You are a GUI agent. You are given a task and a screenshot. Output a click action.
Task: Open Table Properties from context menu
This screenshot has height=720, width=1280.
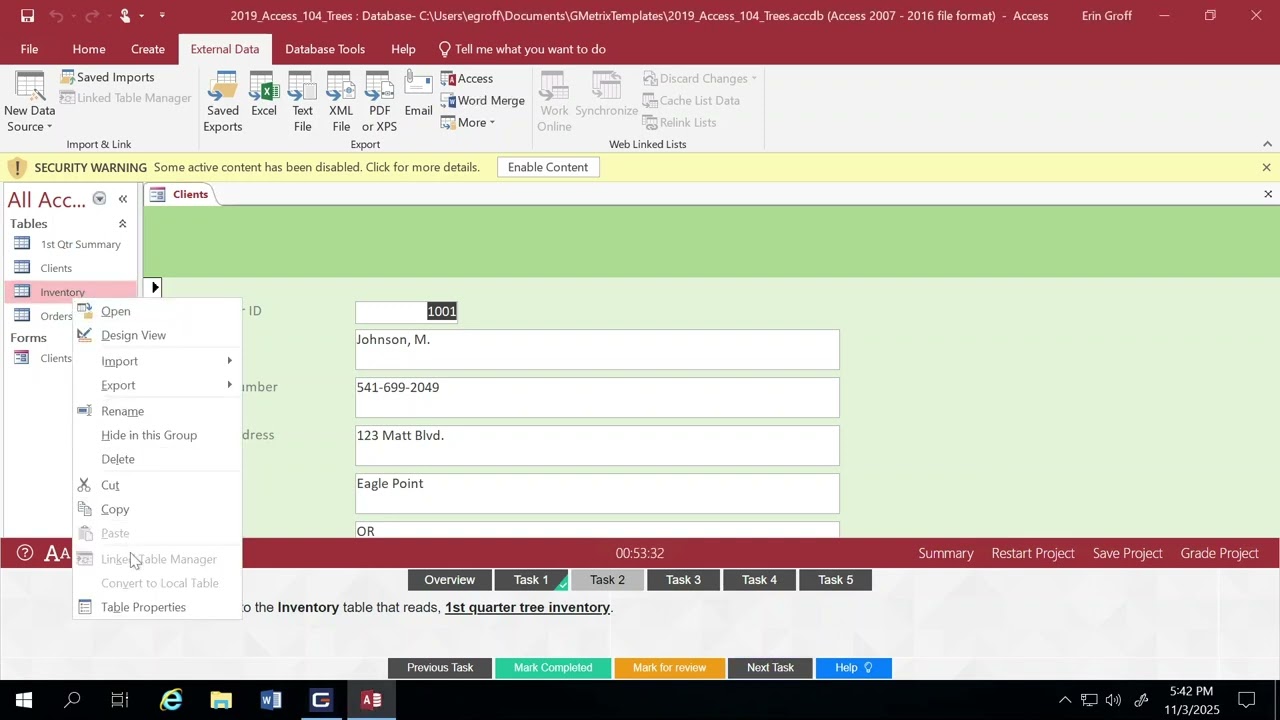click(x=158, y=607)
